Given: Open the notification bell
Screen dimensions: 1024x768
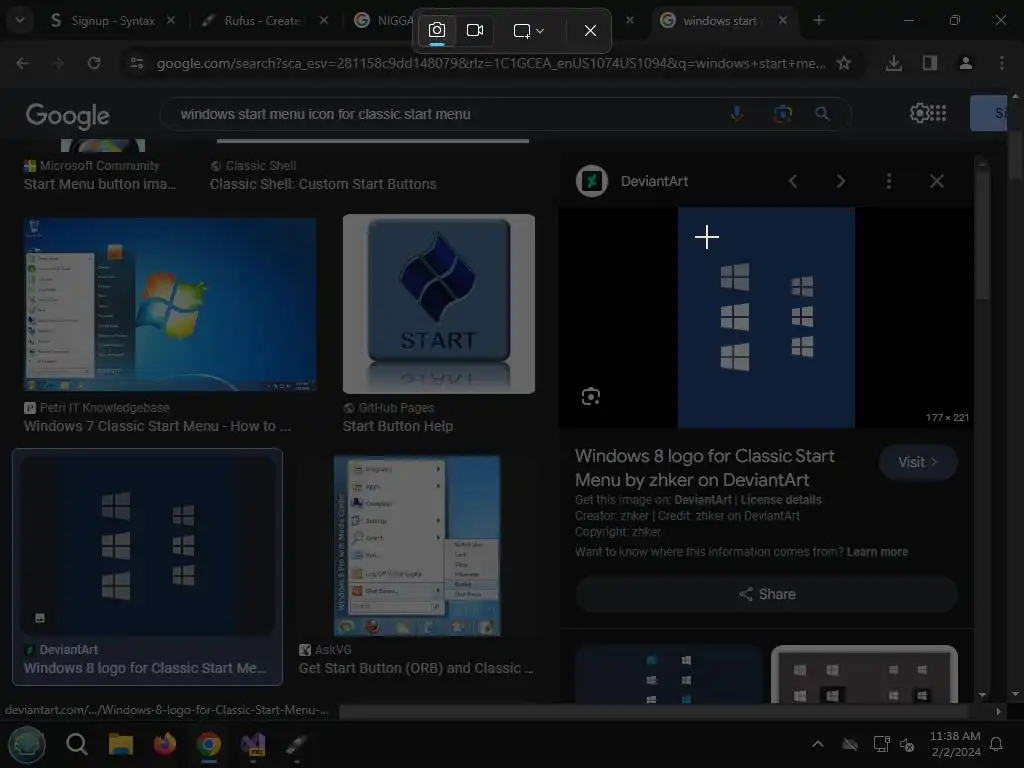Looking at the screenshot, I should [996, 744].
